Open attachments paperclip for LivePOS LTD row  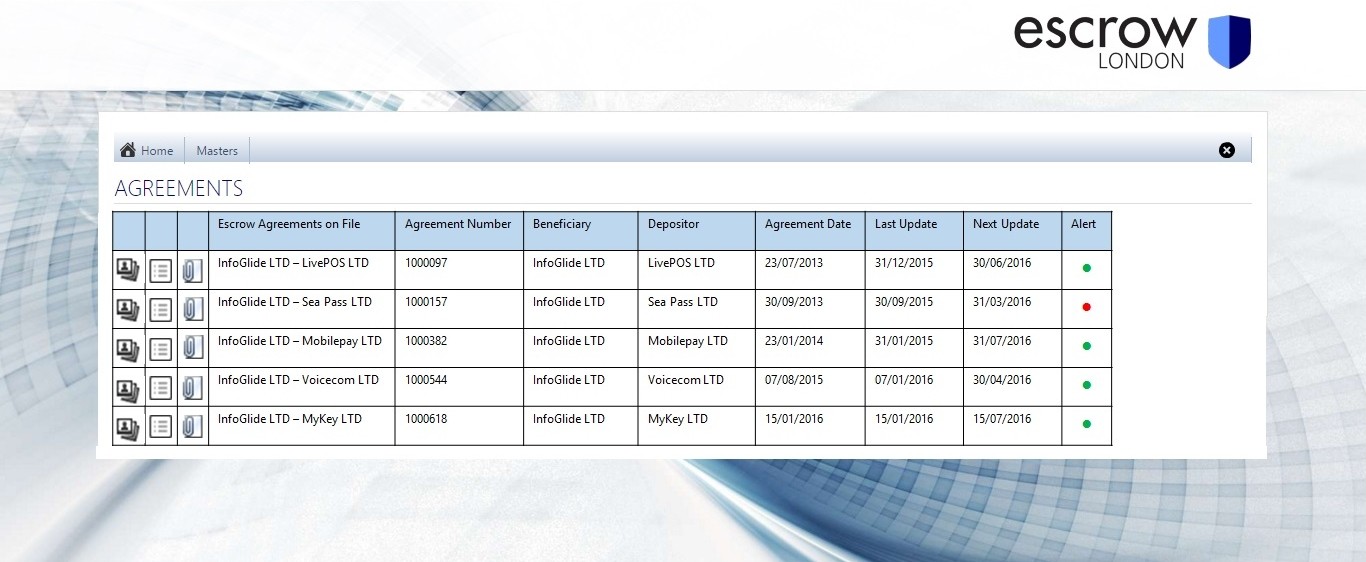[x=193, y=271]
